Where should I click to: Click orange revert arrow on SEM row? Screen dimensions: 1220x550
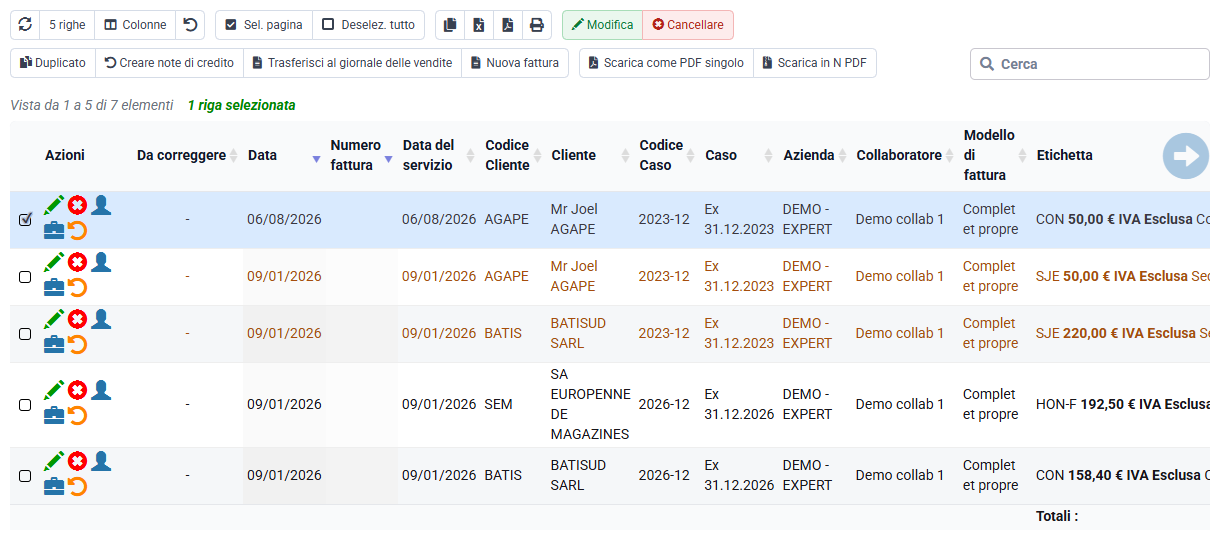click(x=77, y=416)
